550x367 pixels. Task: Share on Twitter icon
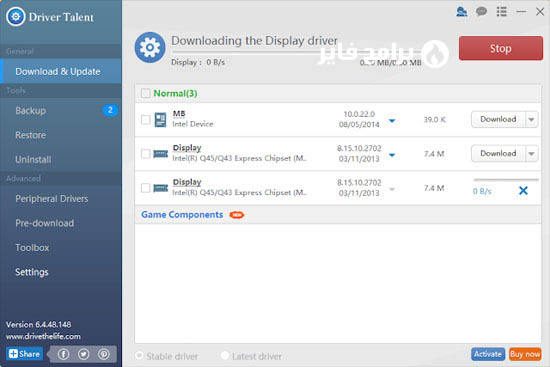[x=83, y=354]
